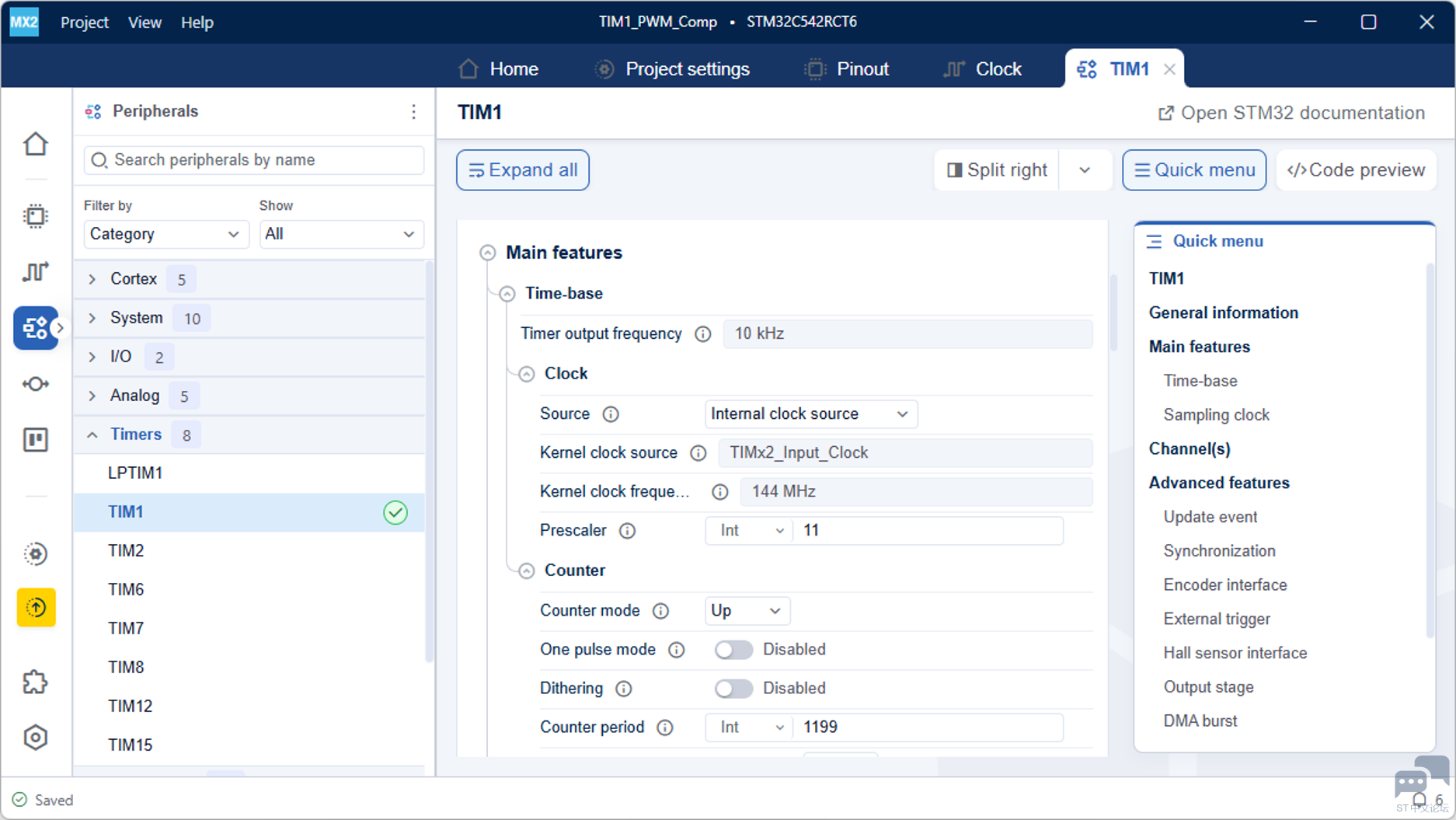Click info icon beside Timer output frequency
This screenshot has width=1456, height=820.
click(x=702, y=334)
